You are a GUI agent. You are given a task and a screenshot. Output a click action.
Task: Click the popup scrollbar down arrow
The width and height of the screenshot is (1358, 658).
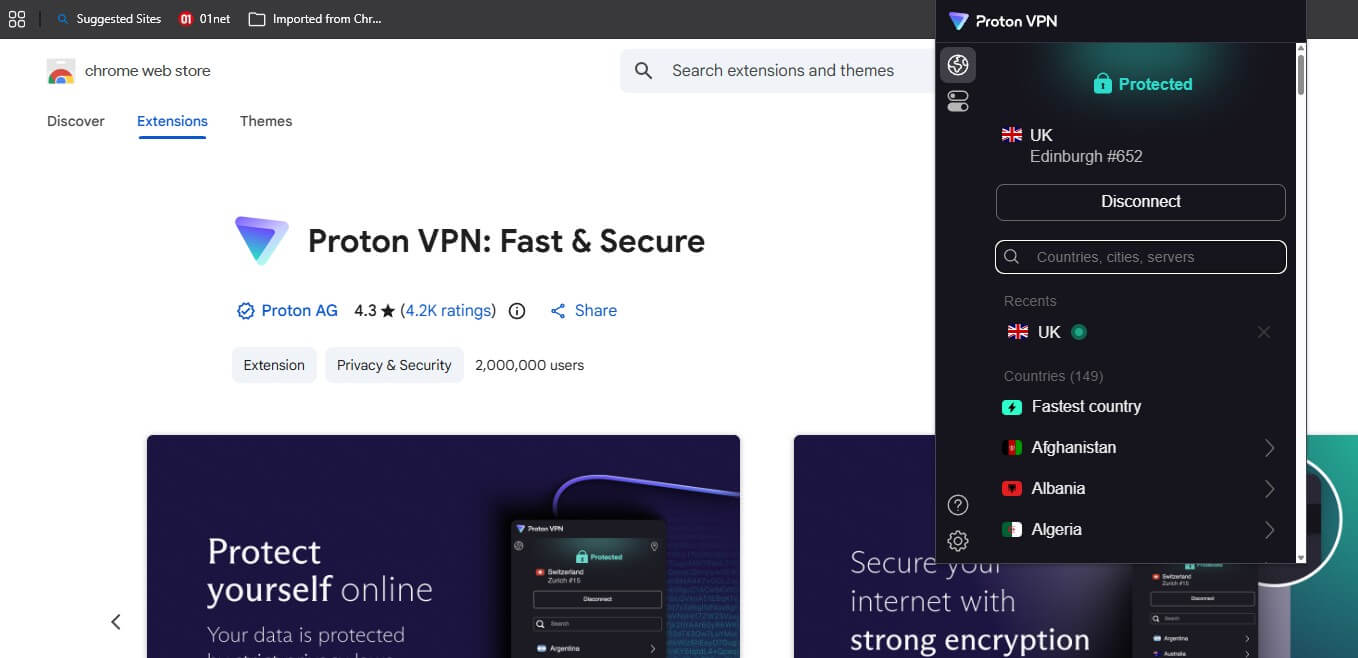[1300, 557]
